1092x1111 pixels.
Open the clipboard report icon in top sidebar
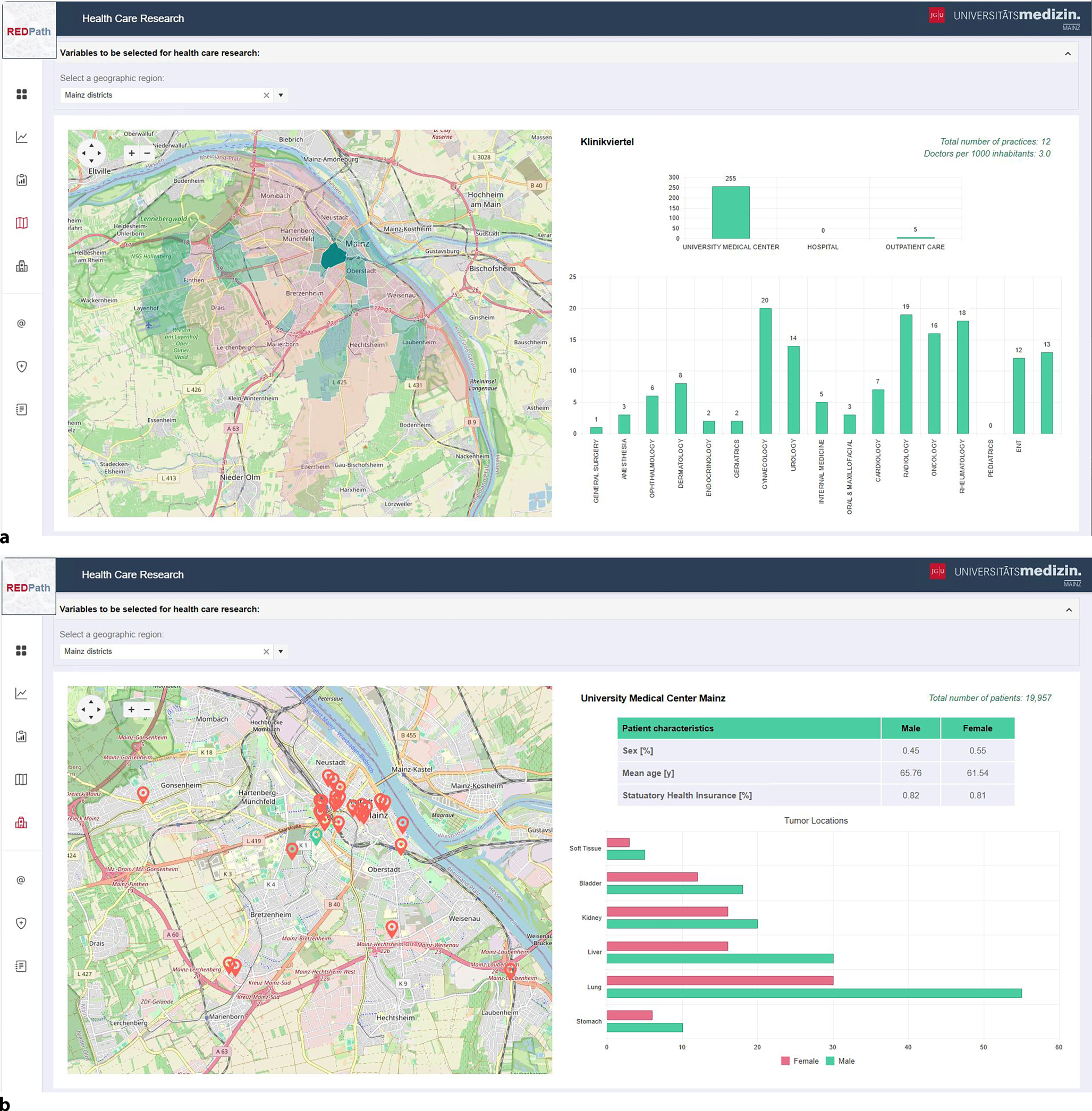[22, 180]
